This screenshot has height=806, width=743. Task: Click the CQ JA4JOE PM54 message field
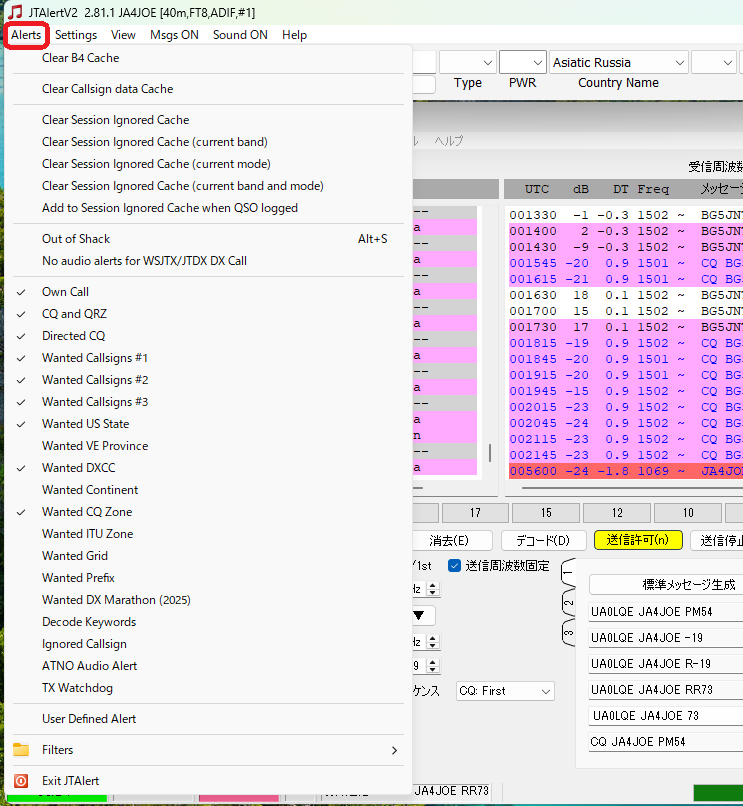coord(666,742)
